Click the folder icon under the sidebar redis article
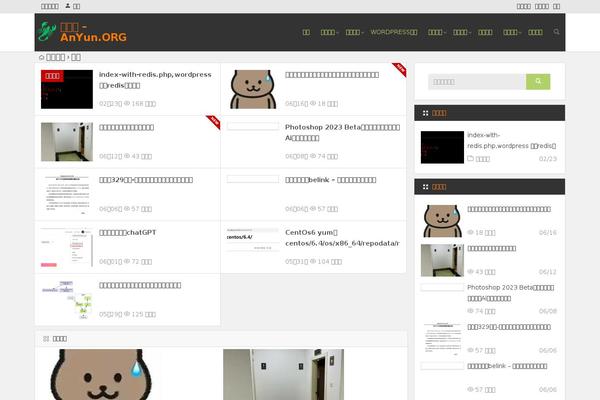600x400 pixels. (470, 158)
